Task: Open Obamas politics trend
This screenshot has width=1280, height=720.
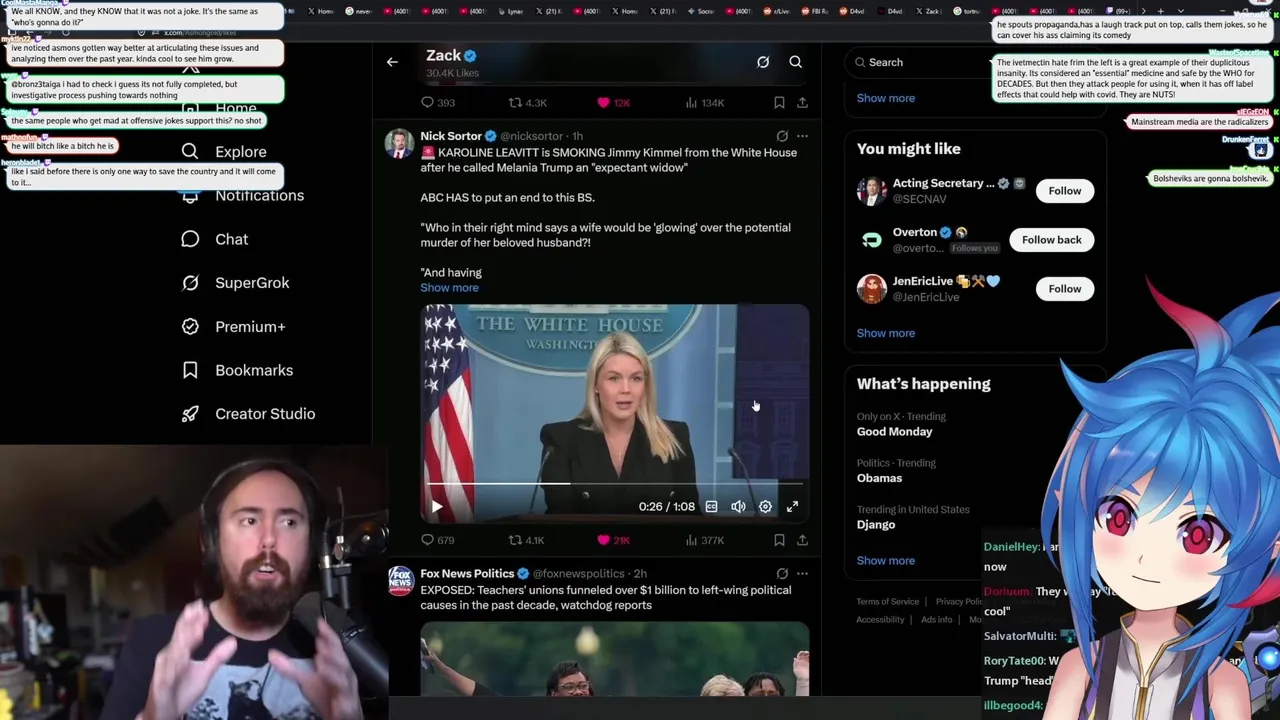Action: [x=879, y=478]
